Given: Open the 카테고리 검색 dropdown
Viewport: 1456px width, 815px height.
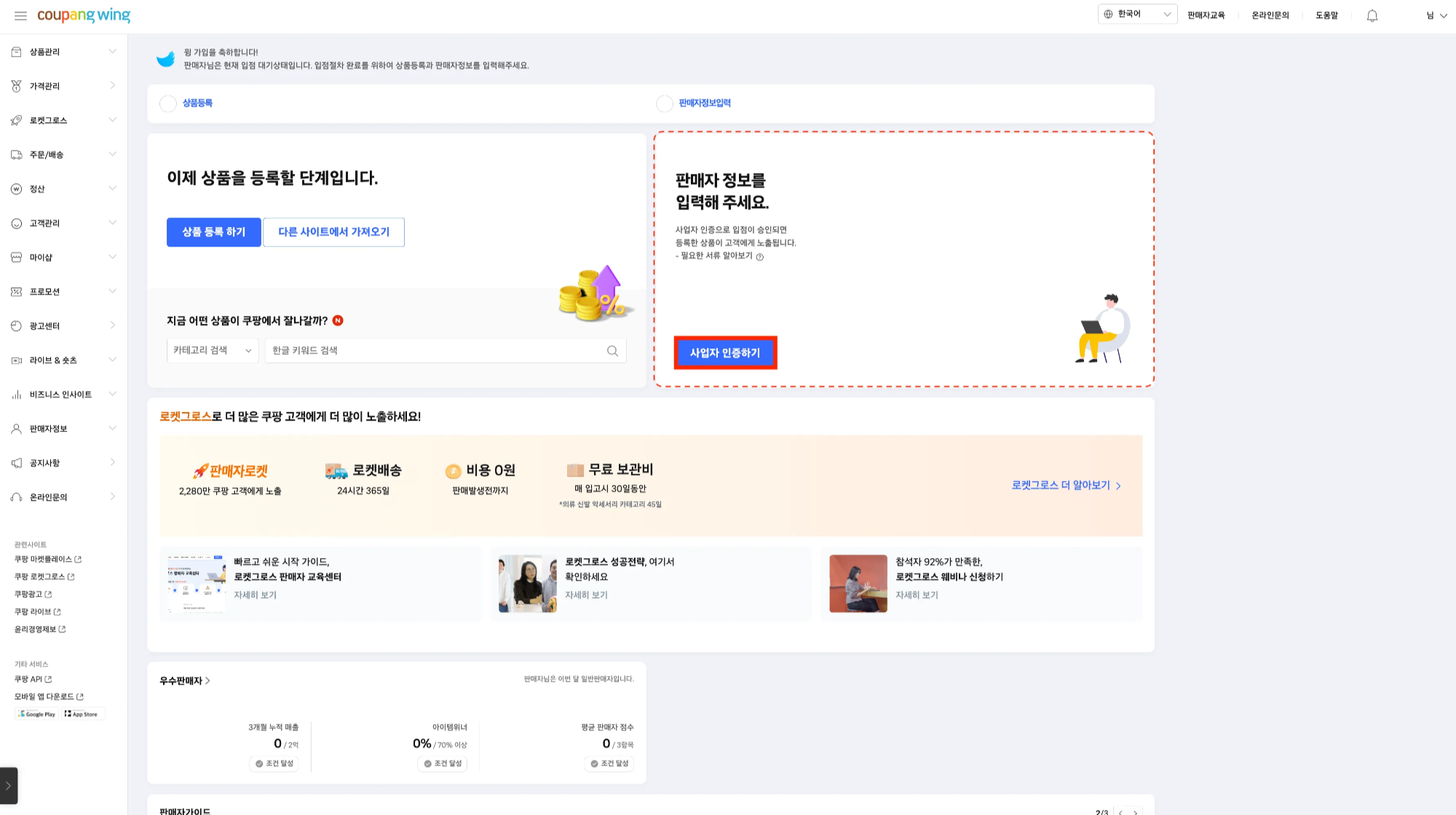Looking at the screenshot, I should coord(212,350).
